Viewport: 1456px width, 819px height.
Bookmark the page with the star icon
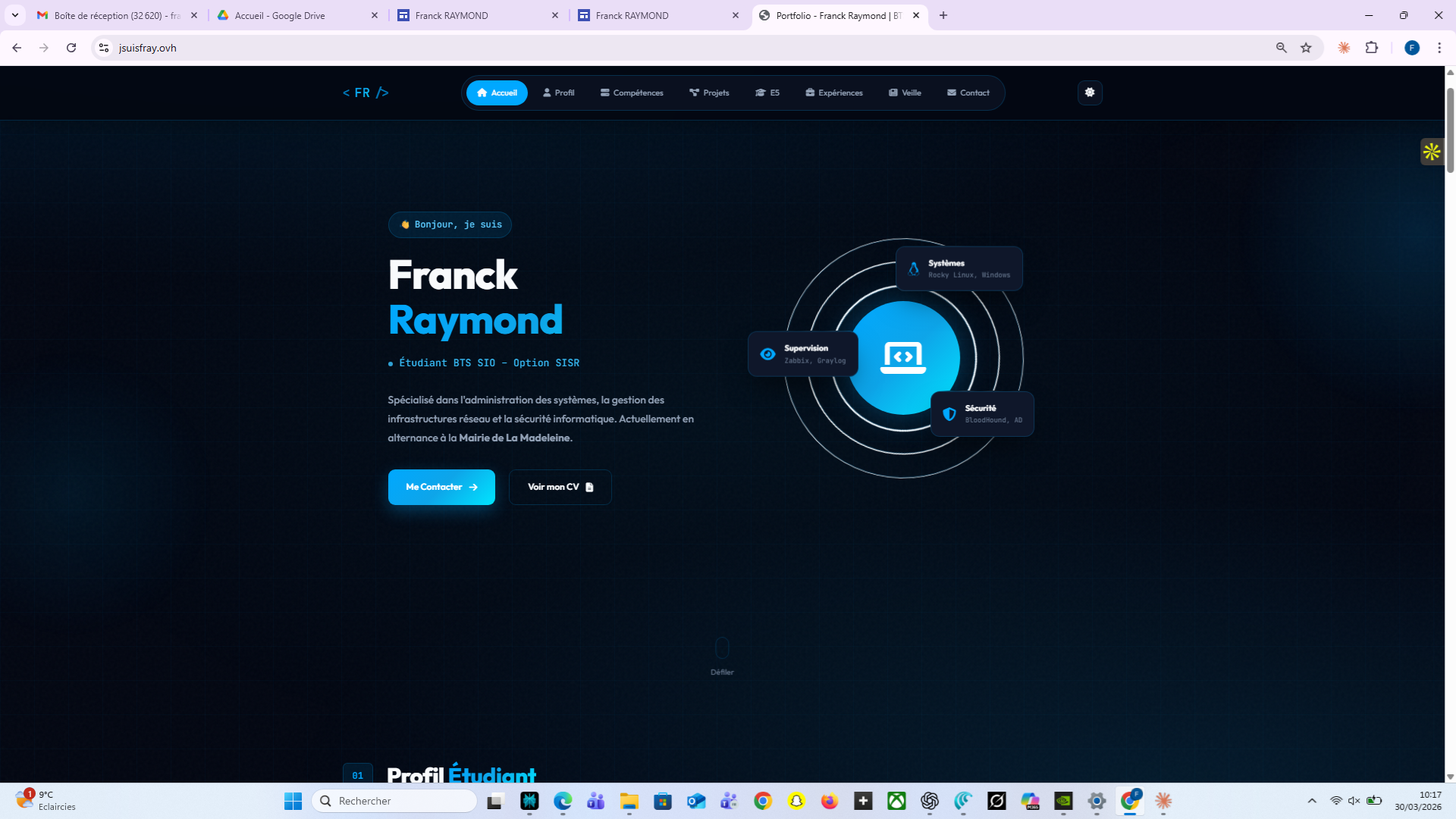(1306, 47)
